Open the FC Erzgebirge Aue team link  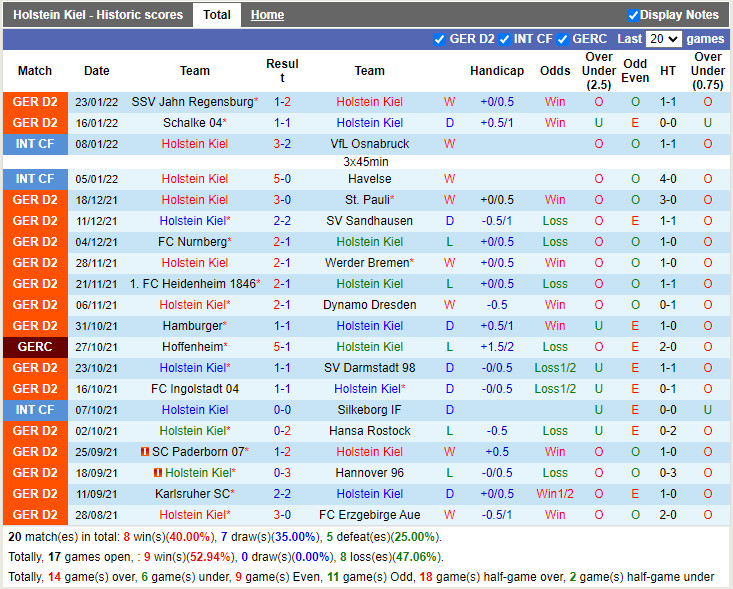(369, 515)
